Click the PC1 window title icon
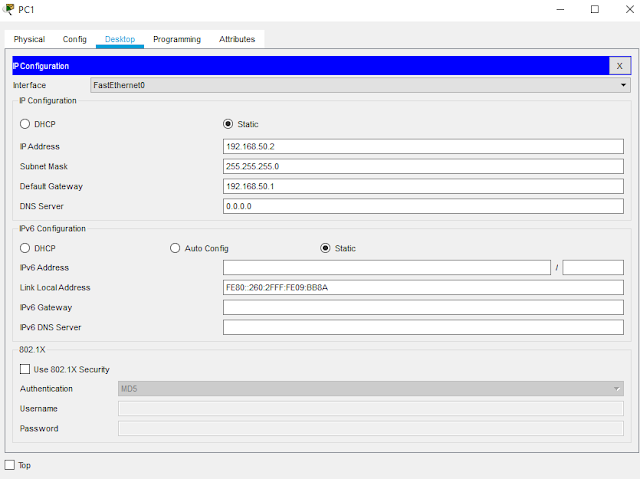The width and height of the screenshot is (640, 479). tap(7, 9)
